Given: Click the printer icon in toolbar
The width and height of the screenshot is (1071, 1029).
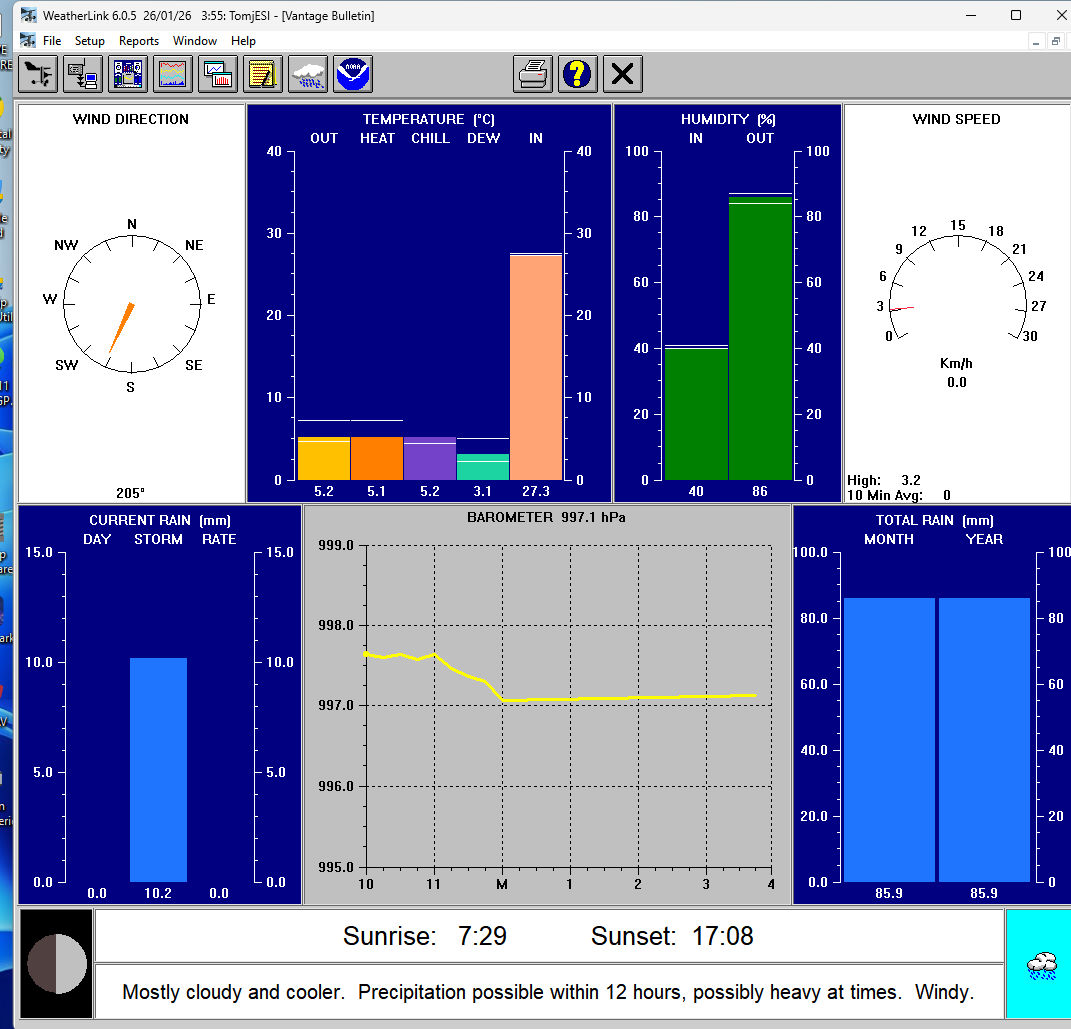Looking at the screenshot, I should 533,74.
